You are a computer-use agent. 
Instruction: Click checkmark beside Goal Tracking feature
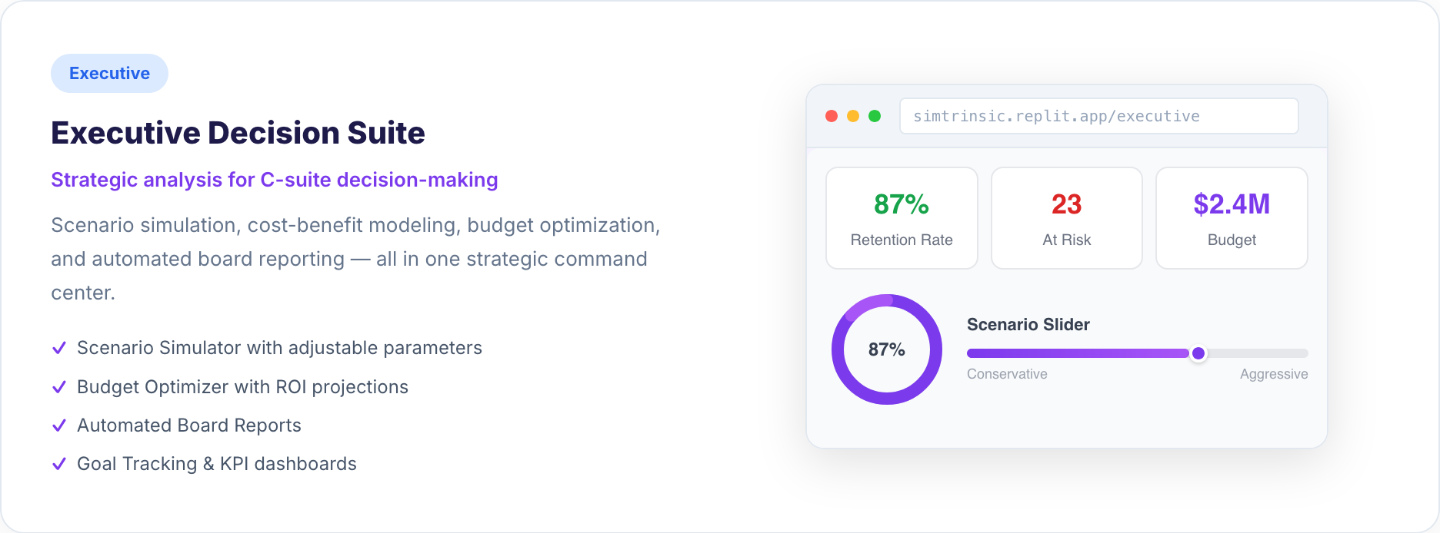coord(59,464)
